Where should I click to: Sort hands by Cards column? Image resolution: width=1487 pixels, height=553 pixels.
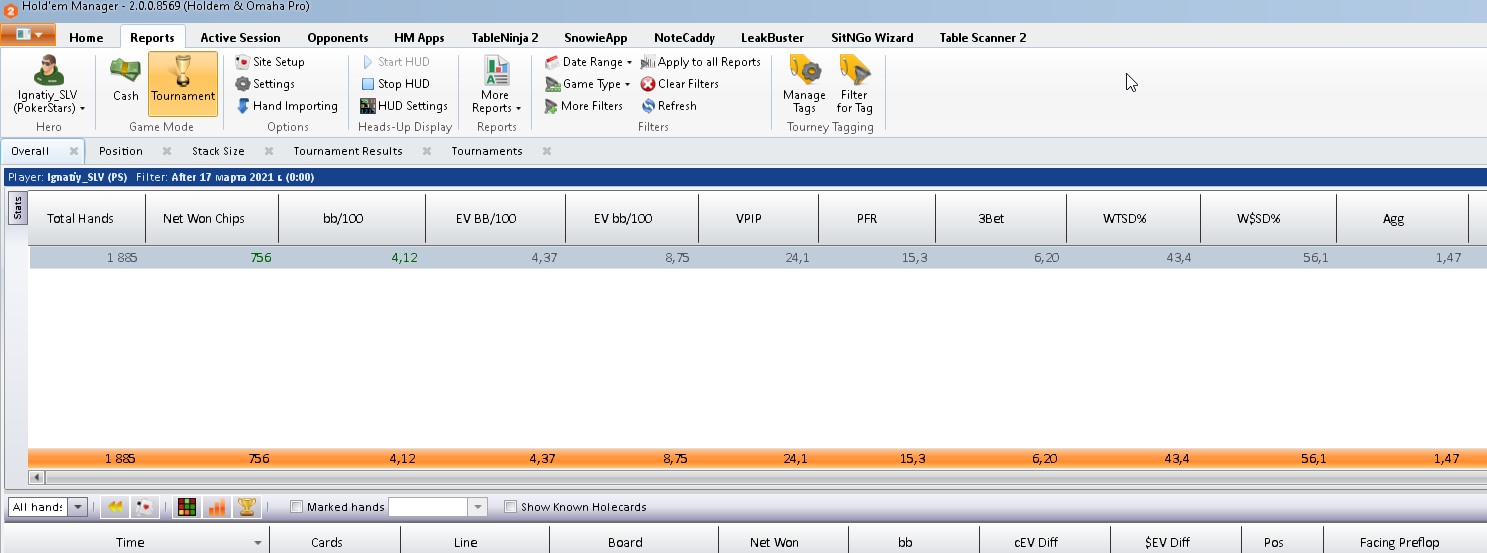335,542
